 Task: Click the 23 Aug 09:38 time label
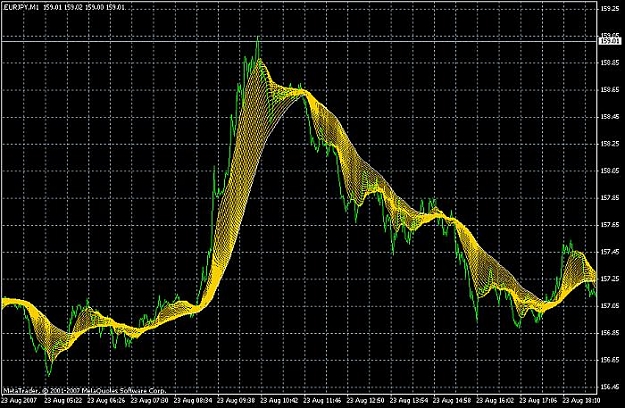click(236, 400)
